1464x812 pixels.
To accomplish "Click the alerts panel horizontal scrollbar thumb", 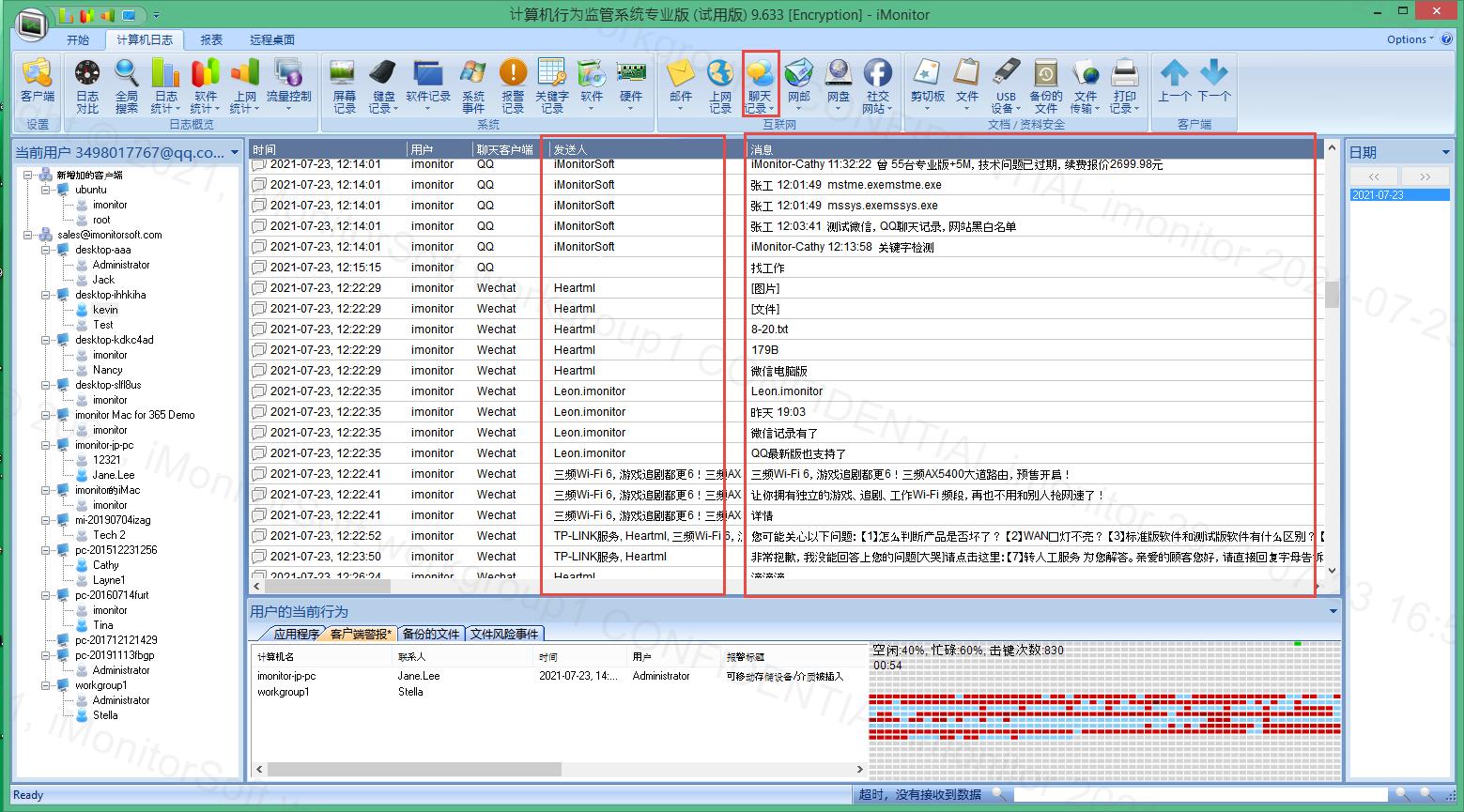I will [x=414, y=769].
